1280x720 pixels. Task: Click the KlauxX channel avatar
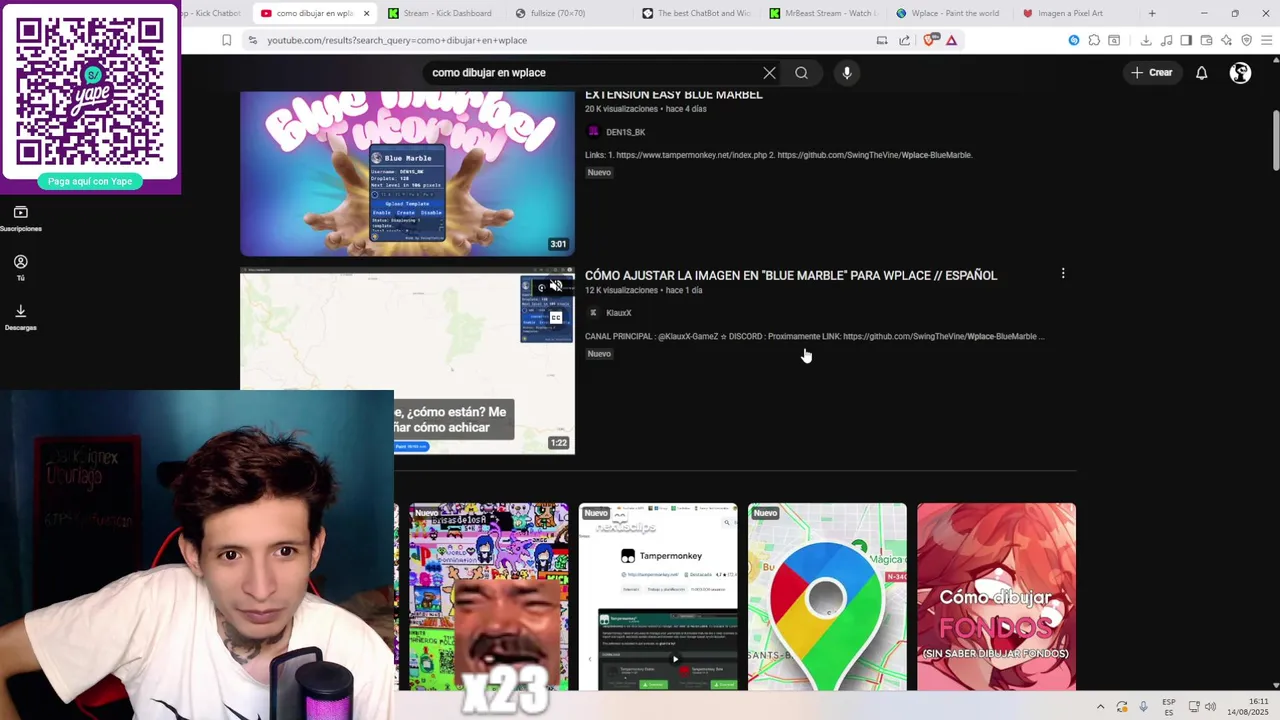tap(593, 313)
